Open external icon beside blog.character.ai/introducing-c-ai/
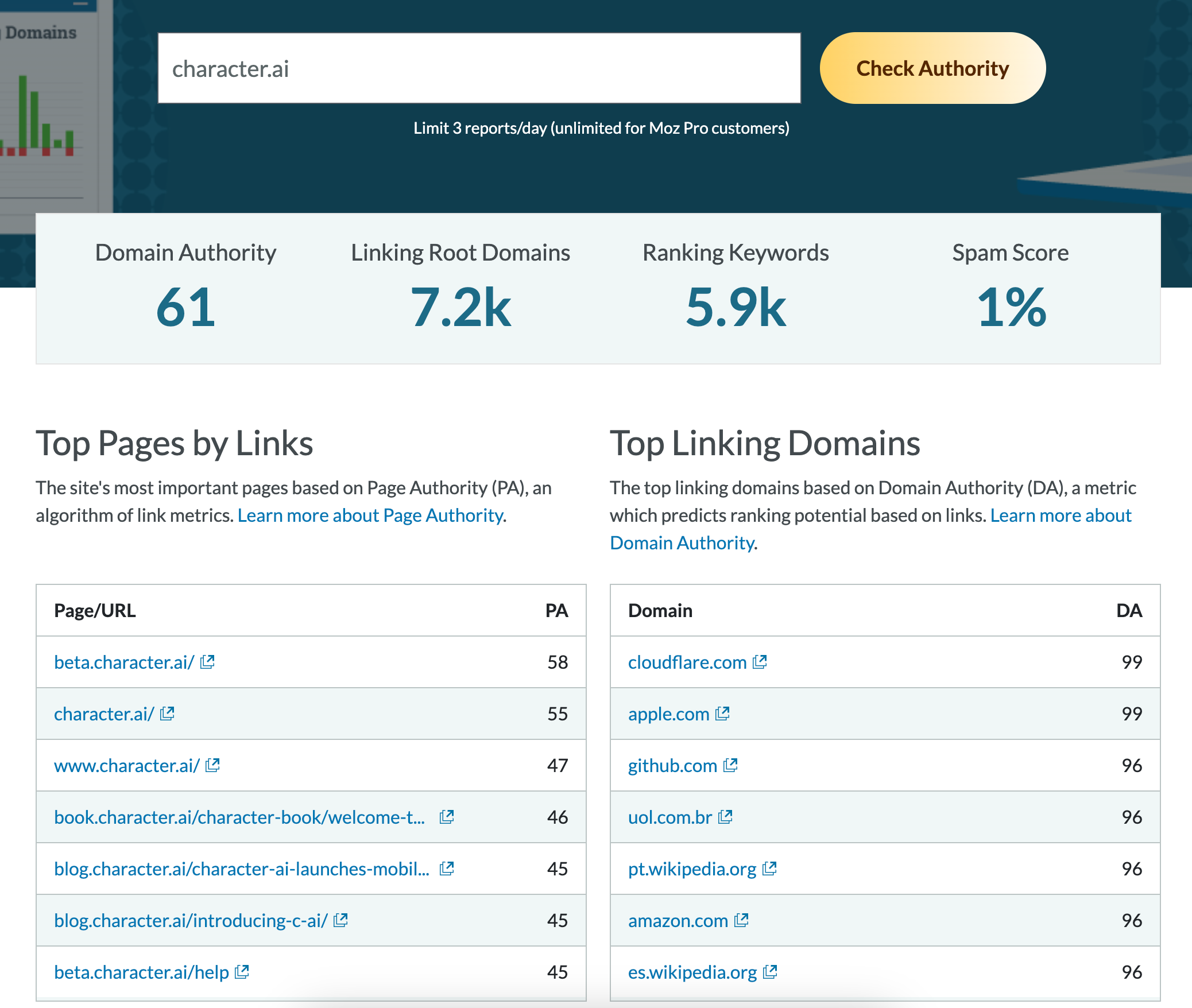This screenshot has height=1008, width=1192. point(340,920)
